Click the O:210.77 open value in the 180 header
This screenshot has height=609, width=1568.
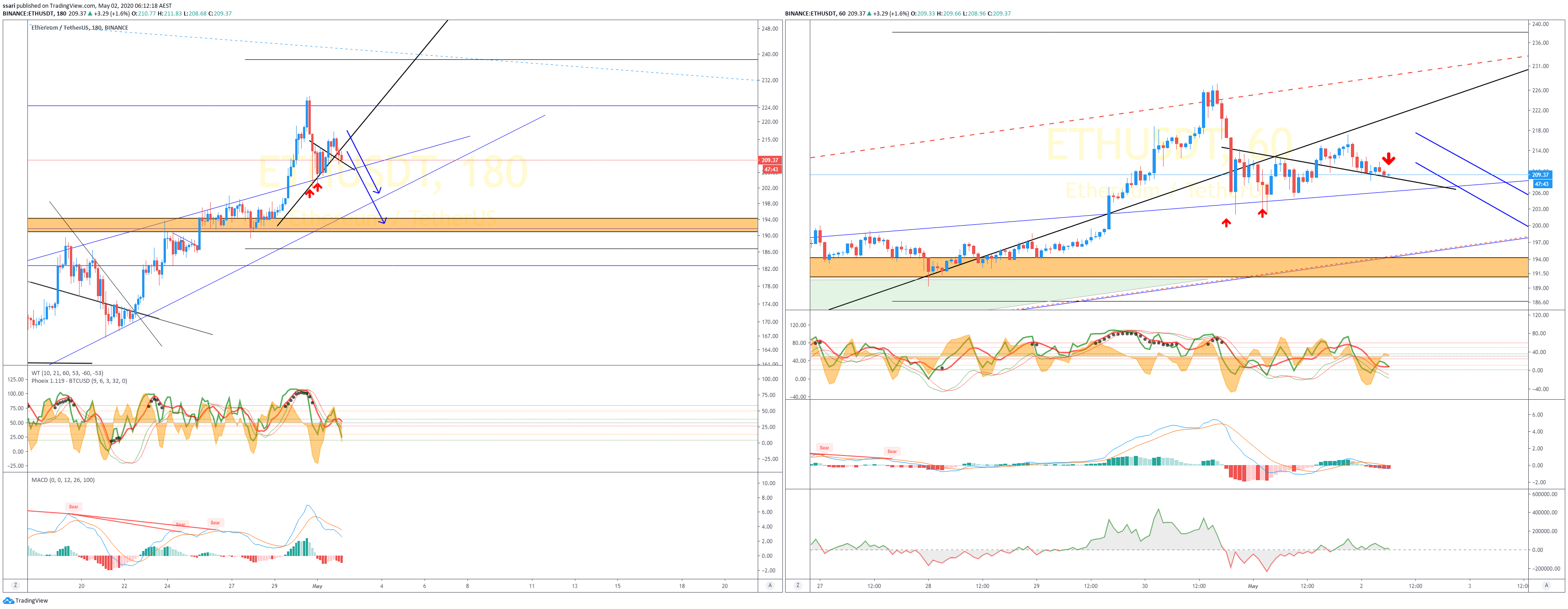coord(144,13)
